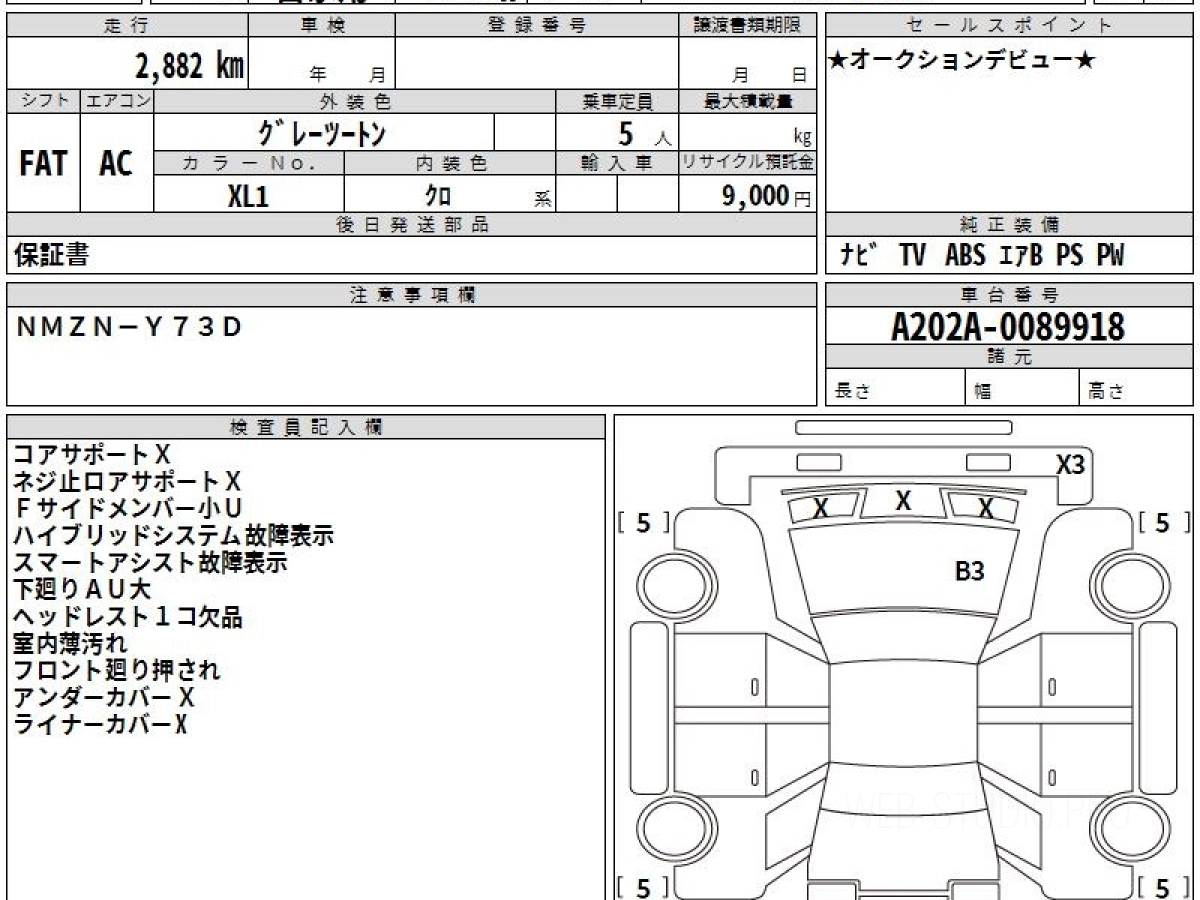Select the 乗車定員 header

coord(617,101)
